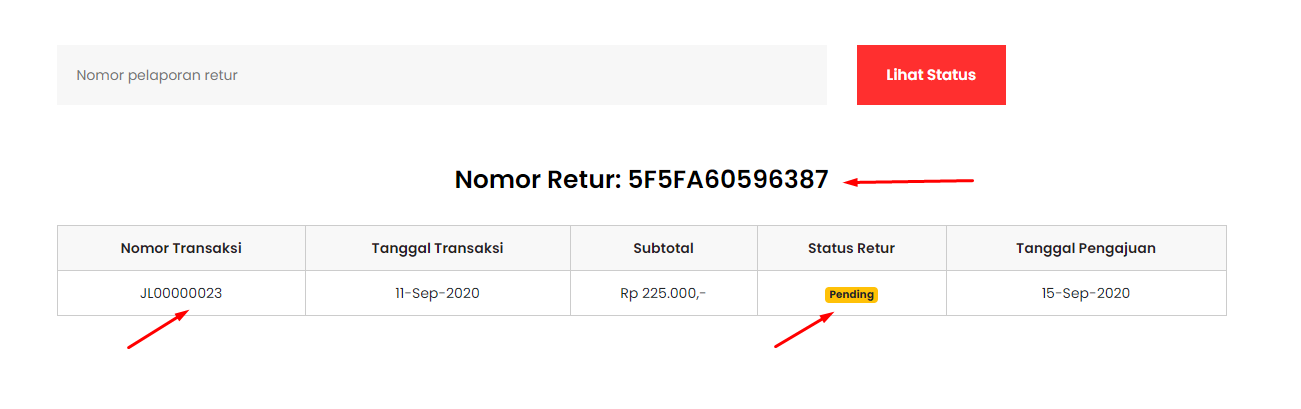Viewport: 1301px width, 409px height.
Task: Click the arrow pointing at JL00000023
Action: 157,330
